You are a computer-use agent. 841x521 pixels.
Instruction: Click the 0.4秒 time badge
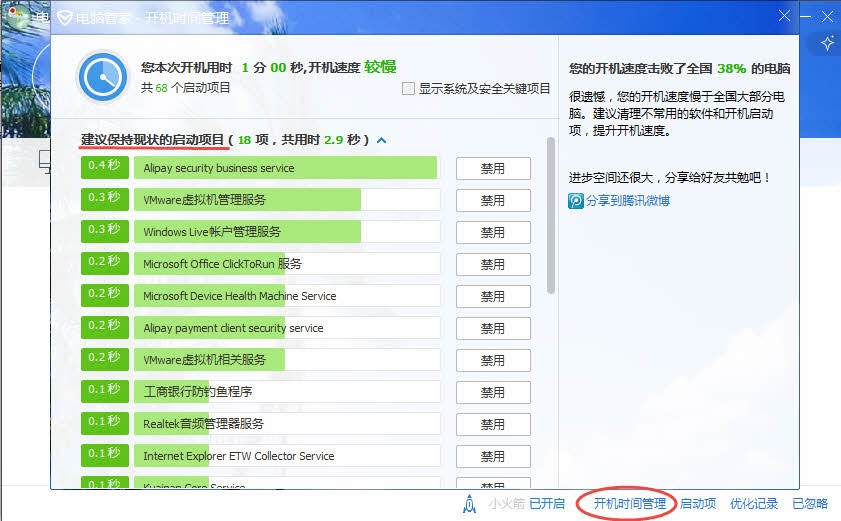[105, 167]
